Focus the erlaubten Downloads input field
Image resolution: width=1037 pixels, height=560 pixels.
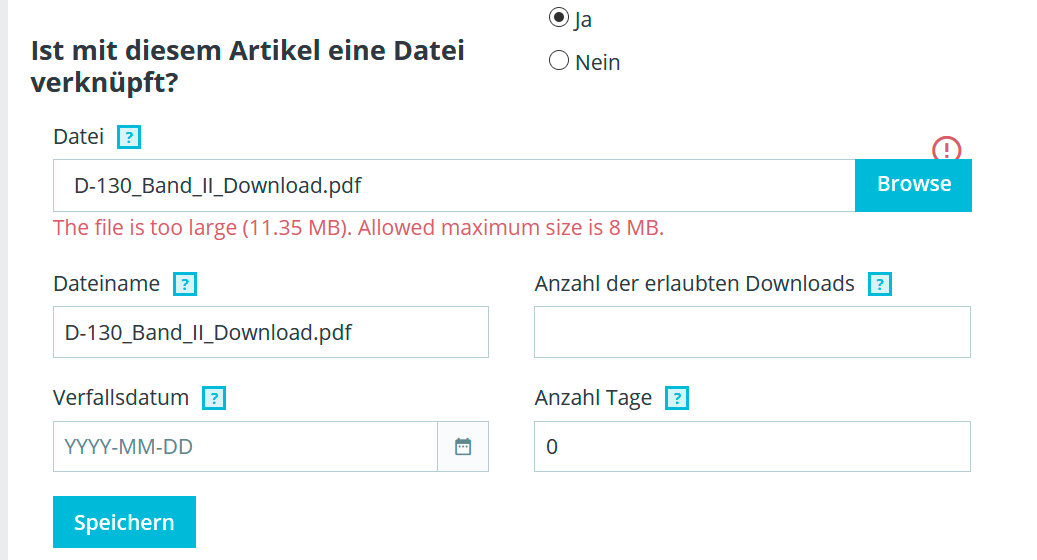(752, 332)
